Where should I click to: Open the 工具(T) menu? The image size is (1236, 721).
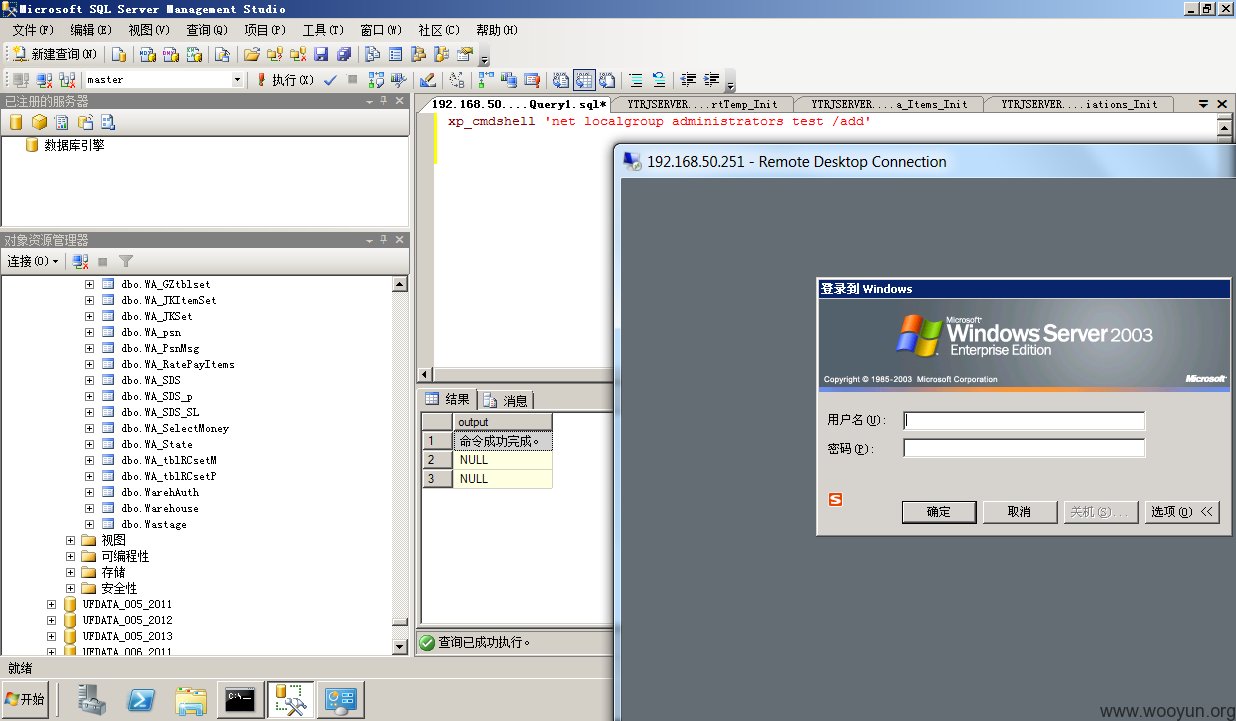323,30
